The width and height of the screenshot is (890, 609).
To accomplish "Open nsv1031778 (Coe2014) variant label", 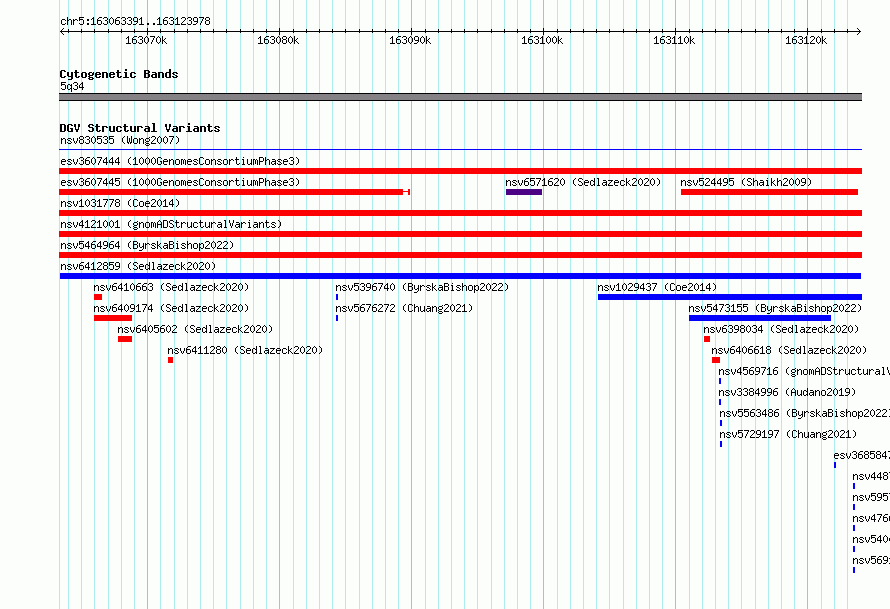I will tap(120, 203).
